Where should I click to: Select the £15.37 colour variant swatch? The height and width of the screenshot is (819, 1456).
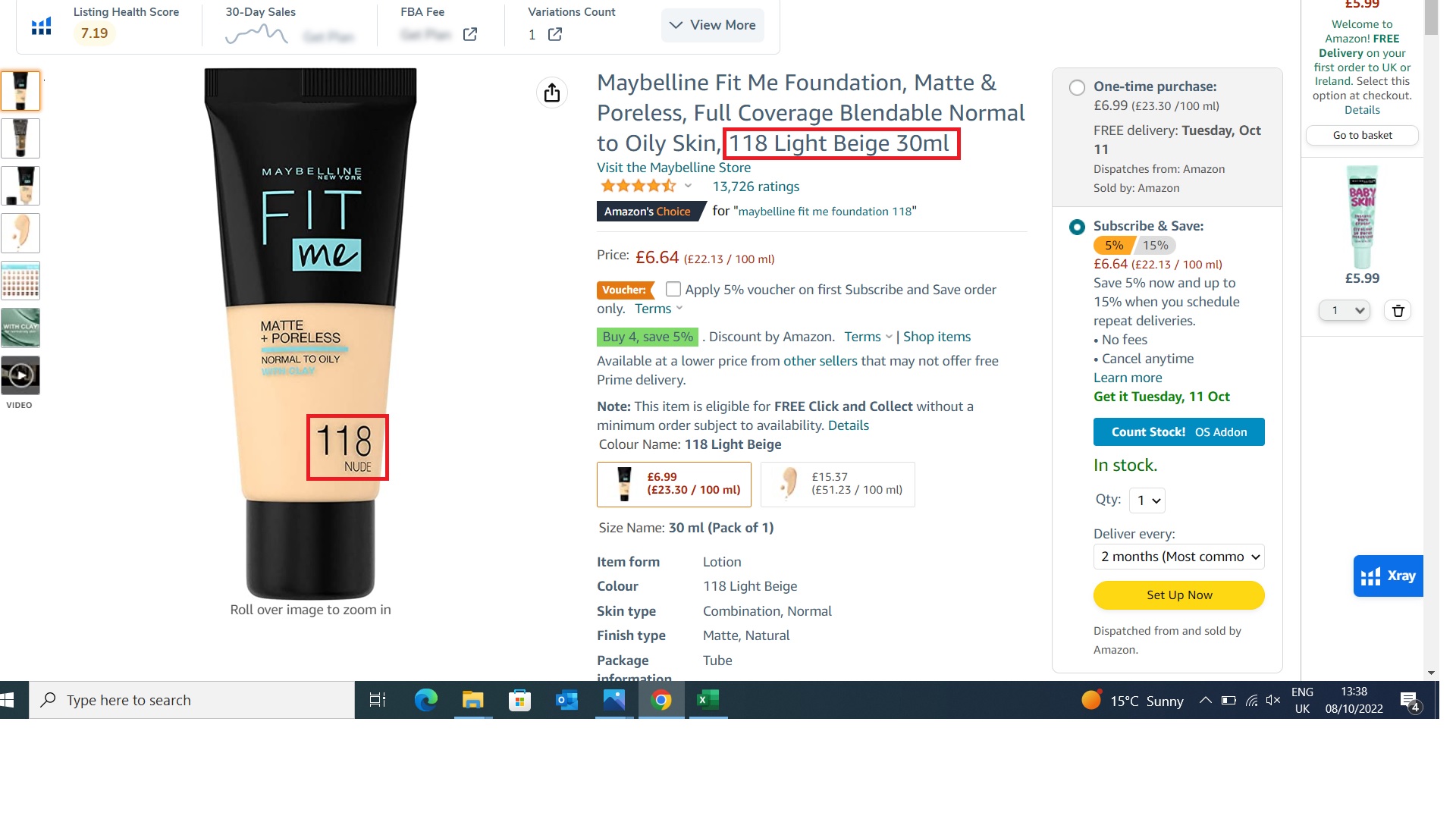[837, 485]
